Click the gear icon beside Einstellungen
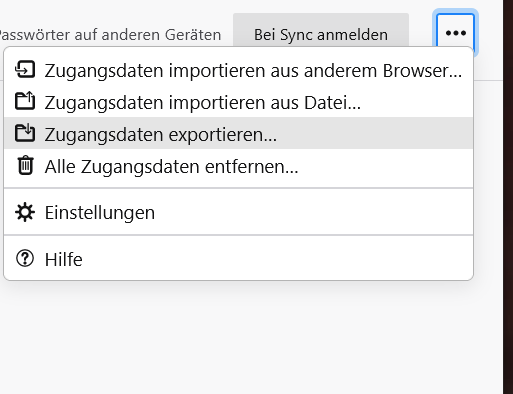Image resolution: width=513 pixels, height=394 pixels. 25,212
